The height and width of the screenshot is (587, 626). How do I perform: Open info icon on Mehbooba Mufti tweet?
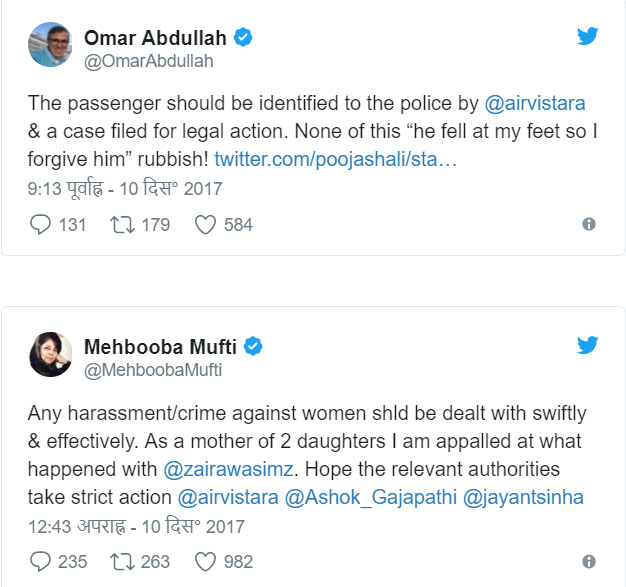589,561
